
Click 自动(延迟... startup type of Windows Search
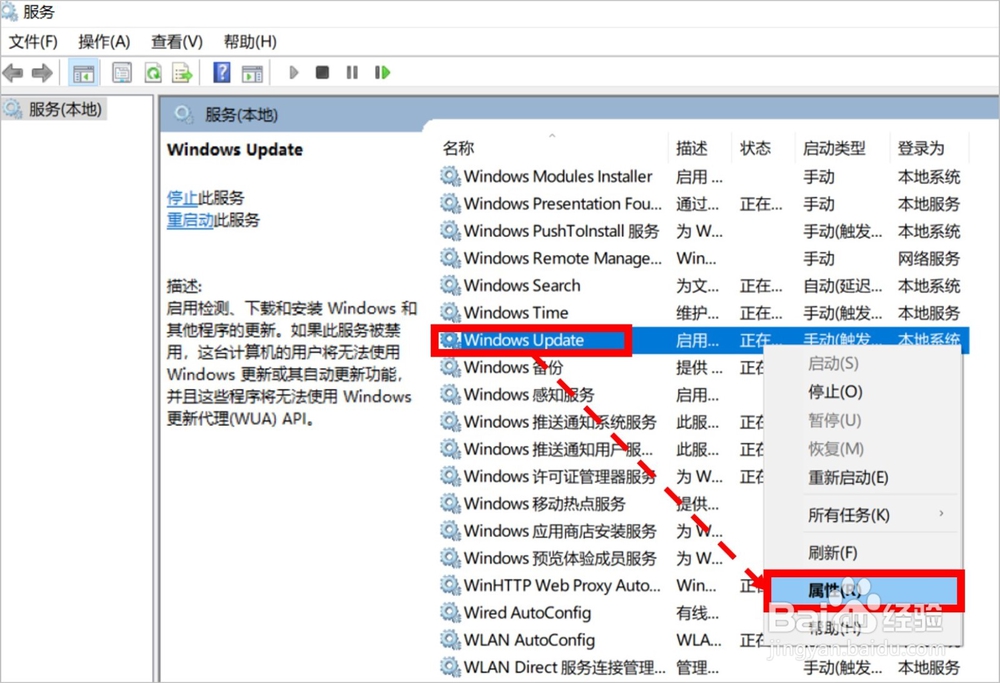click(842, 286)
